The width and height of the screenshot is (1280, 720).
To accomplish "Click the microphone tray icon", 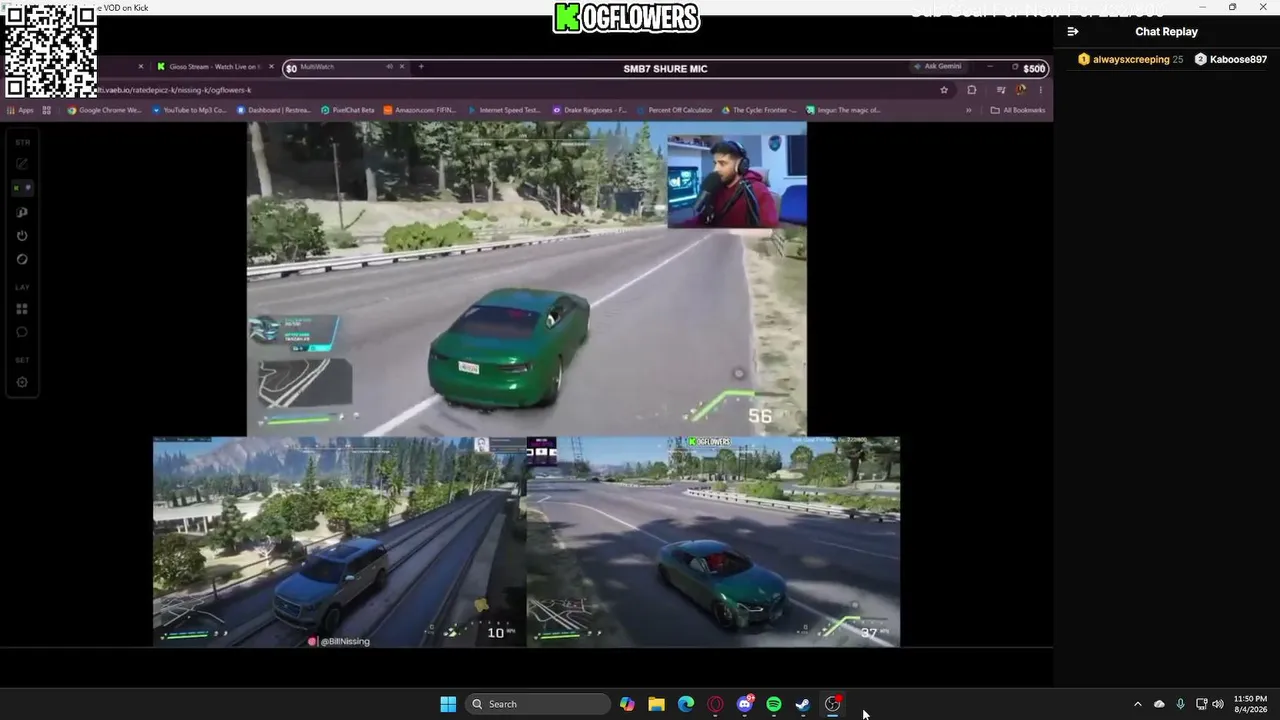I will tap(1181, 704).
